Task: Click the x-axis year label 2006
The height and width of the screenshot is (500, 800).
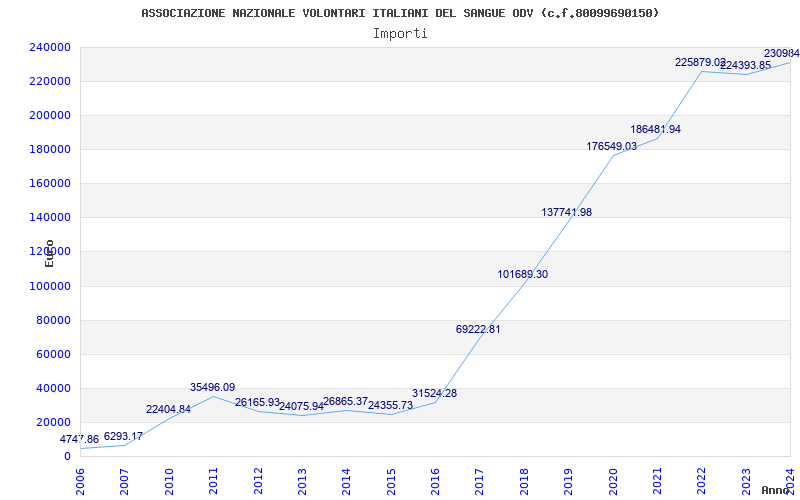Action: tap(80, 481)
